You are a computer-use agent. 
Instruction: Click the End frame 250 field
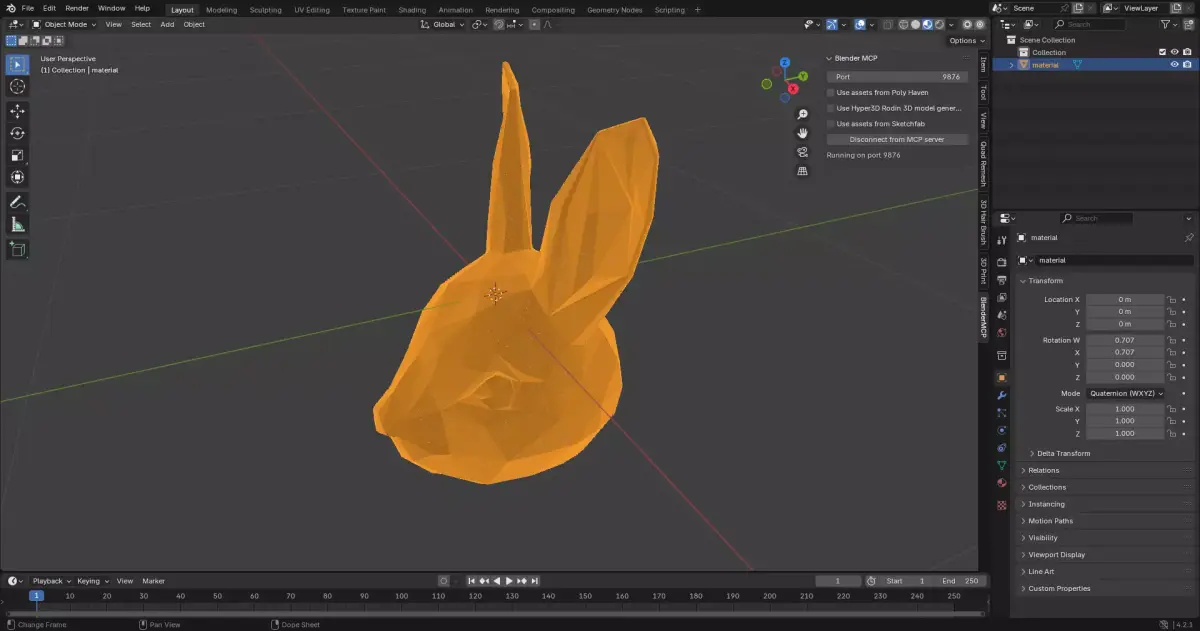click(961, 581)
